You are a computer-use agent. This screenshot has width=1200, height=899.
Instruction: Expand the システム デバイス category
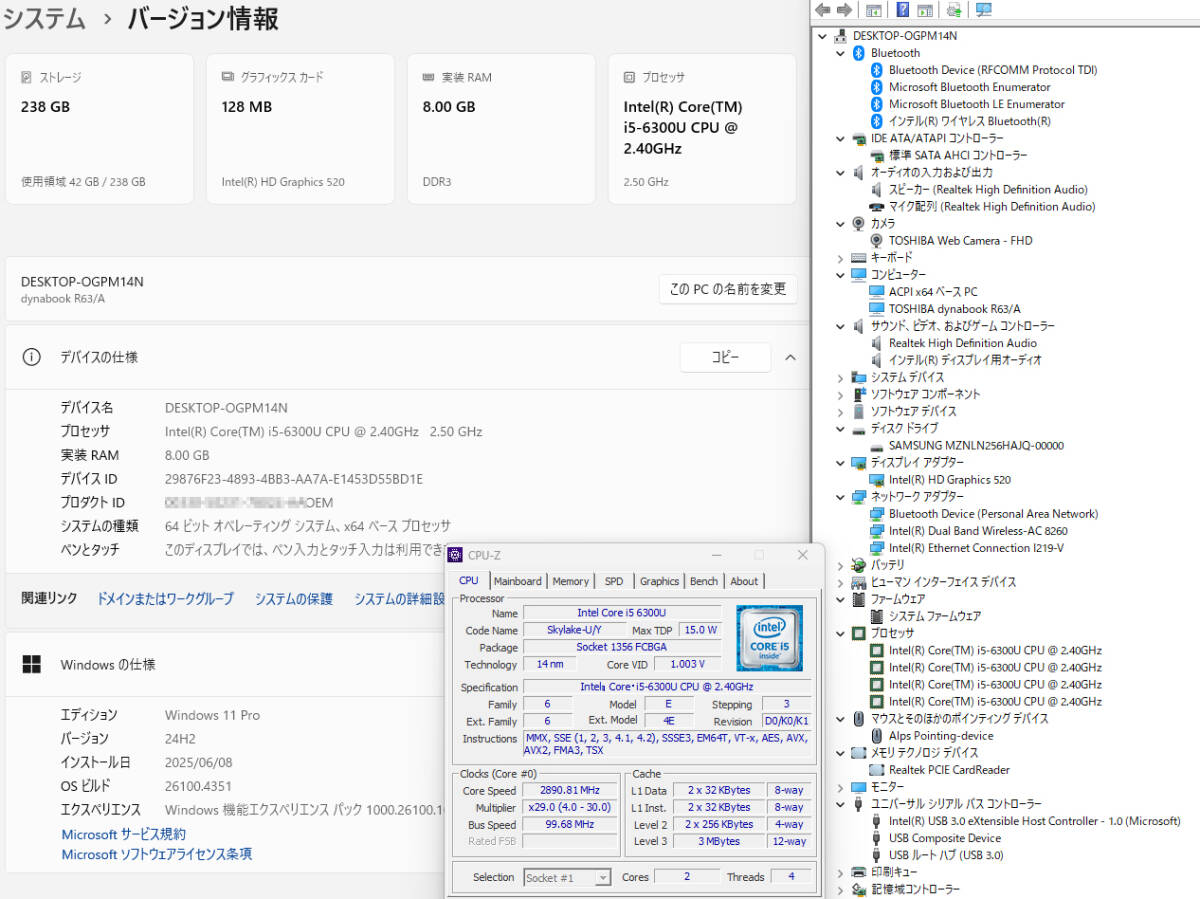pos(841,378)
